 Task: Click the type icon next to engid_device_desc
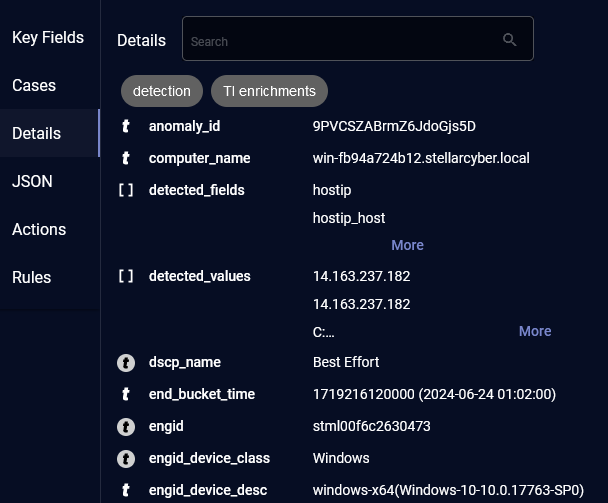126,491
